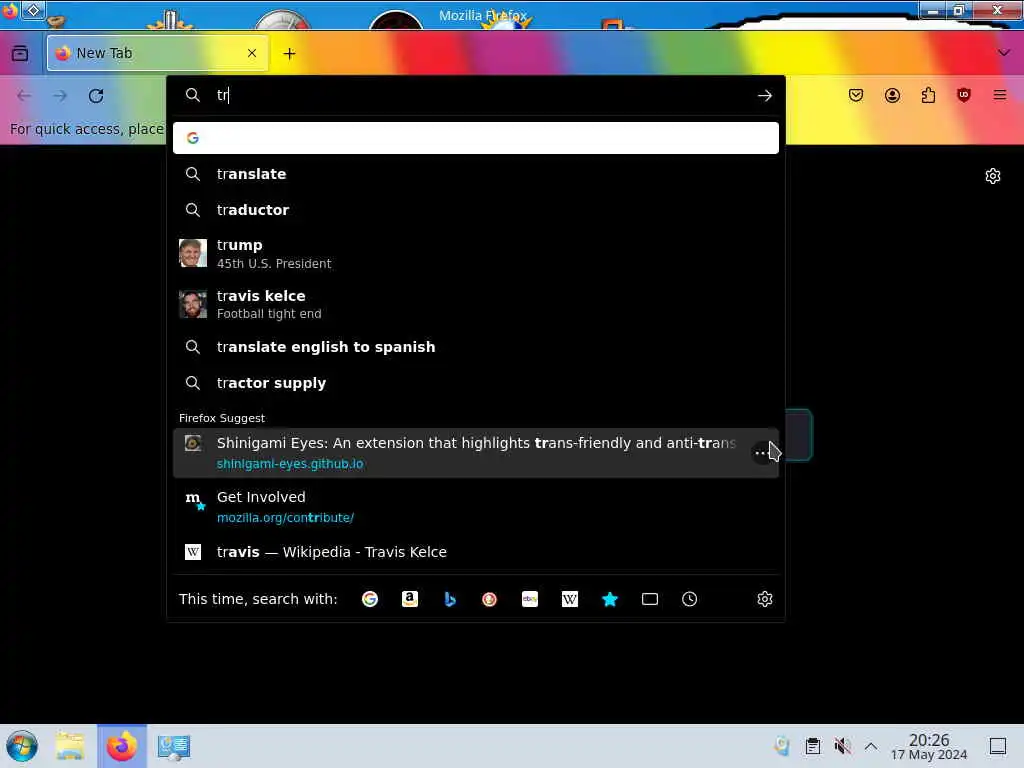
Task: Open the notification center icon
Action: 998,746
